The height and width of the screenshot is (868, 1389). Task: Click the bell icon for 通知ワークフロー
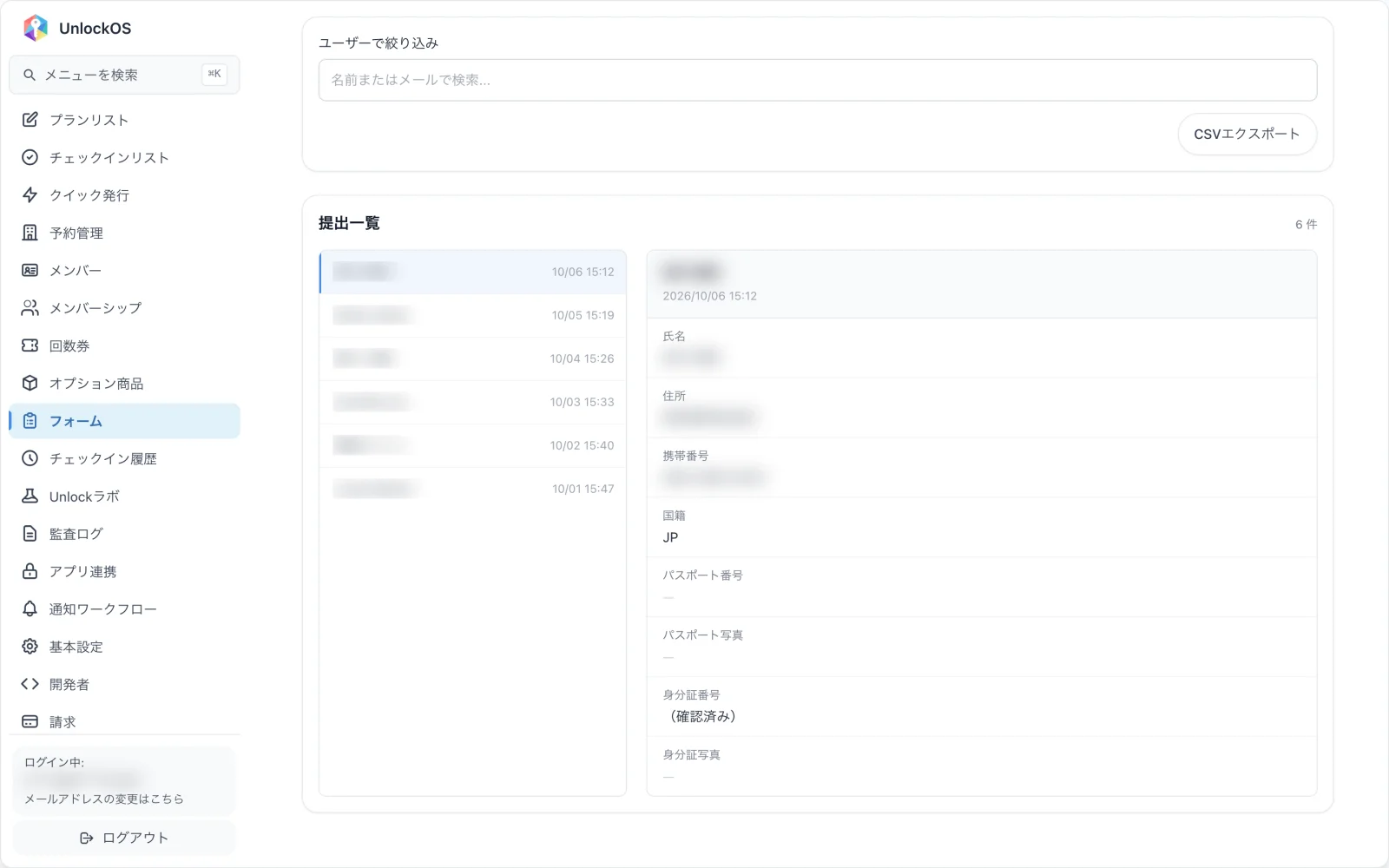[x=30, y=608]
